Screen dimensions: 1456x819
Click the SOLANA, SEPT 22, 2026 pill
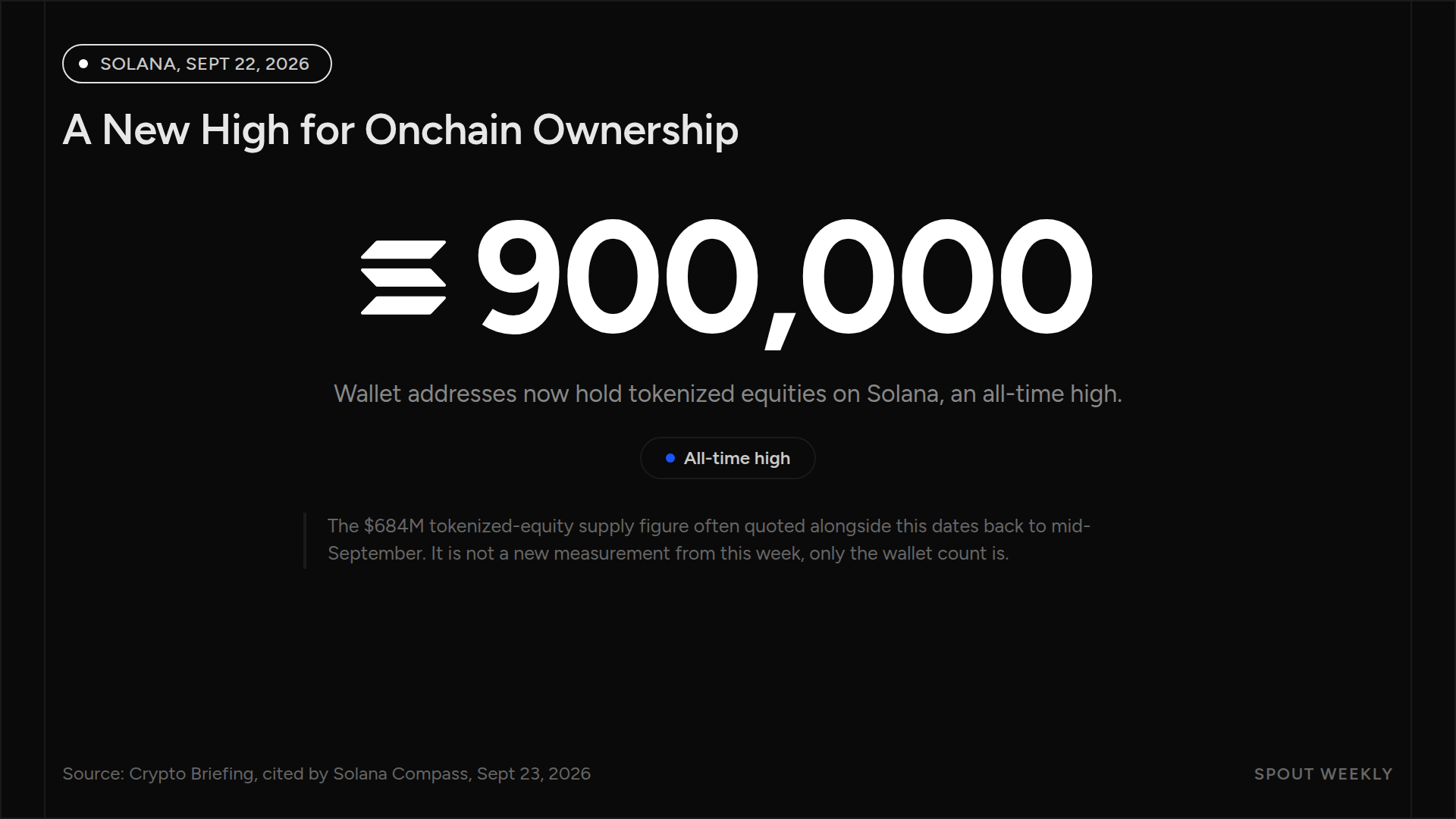[x=197, y=64]
